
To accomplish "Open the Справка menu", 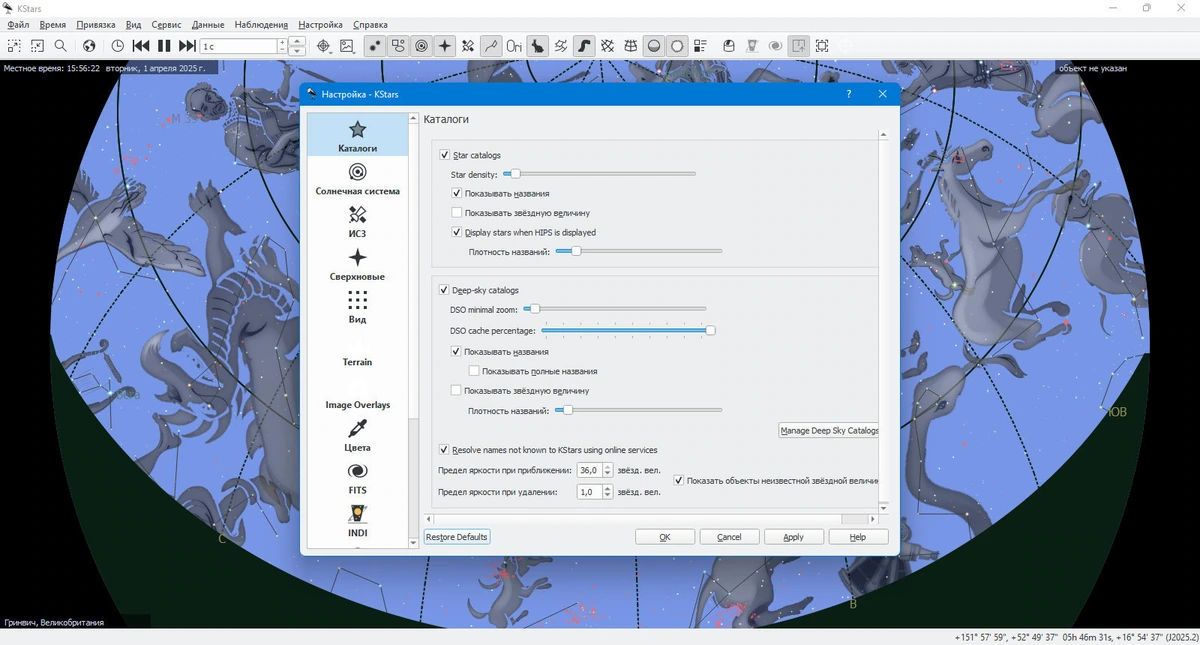I will point(371,24).
